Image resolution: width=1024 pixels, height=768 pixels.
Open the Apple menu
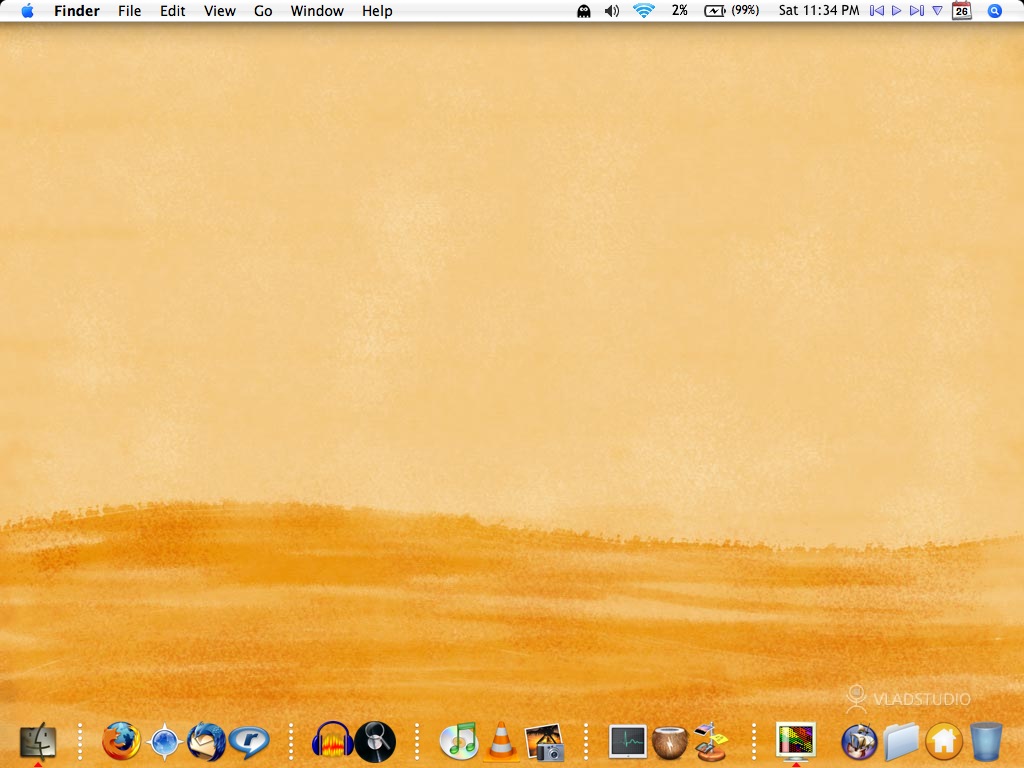[x=27, y=10]
